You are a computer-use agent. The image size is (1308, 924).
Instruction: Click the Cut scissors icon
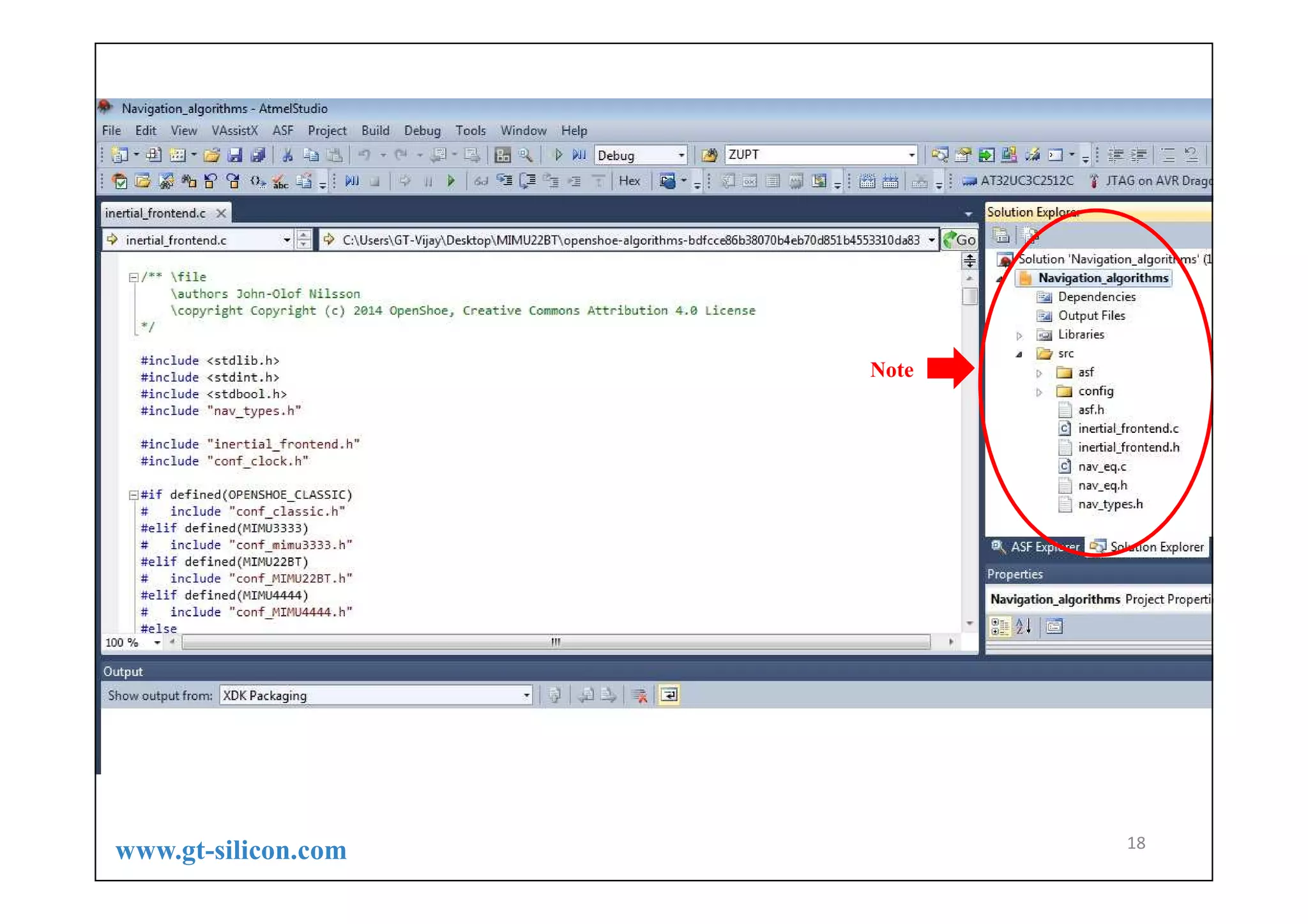point(287,155)
